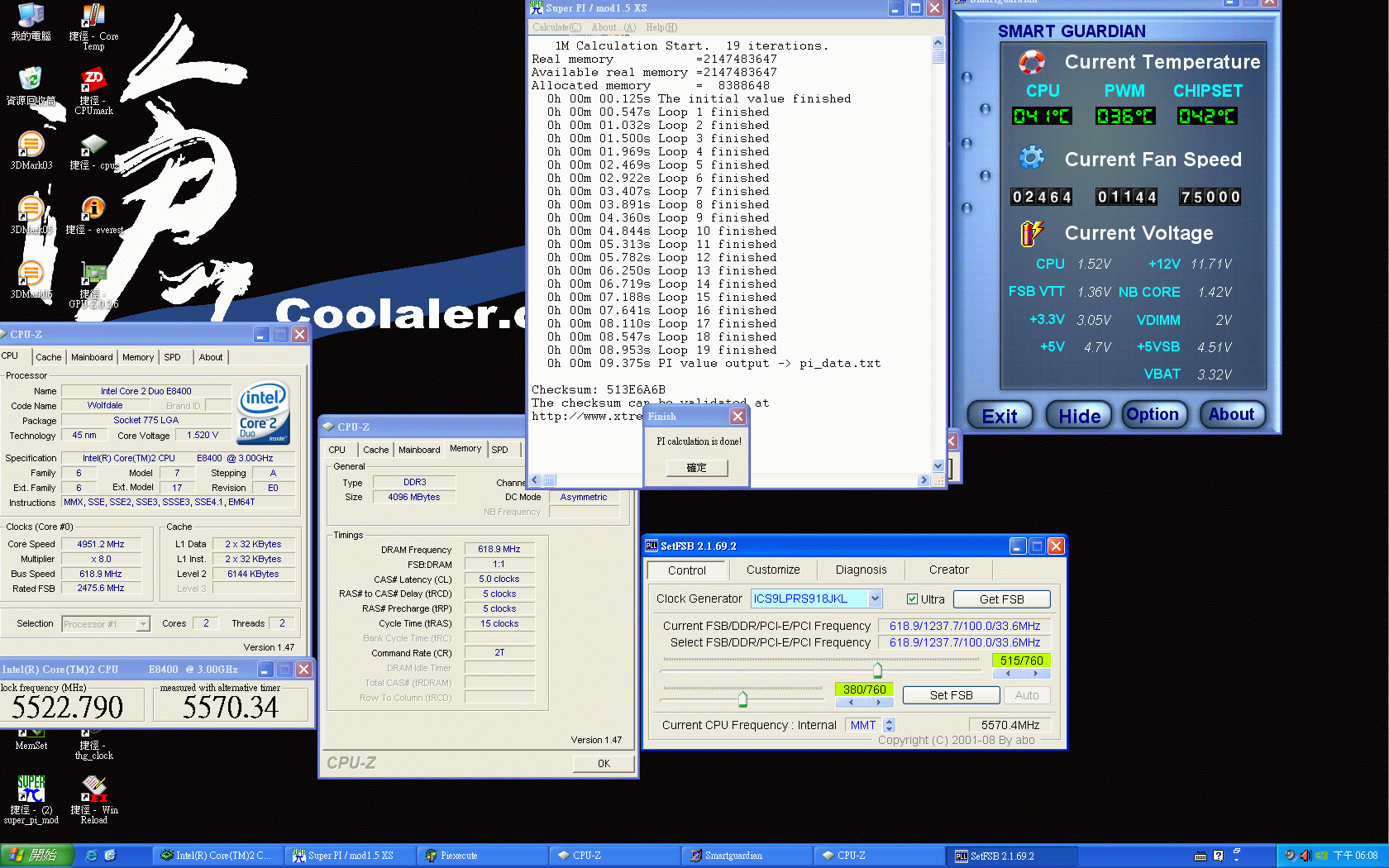This screenshot has width=1389, height=868.
Task: Confirm the PI calculation done dialog
Action: click(697, 468)
